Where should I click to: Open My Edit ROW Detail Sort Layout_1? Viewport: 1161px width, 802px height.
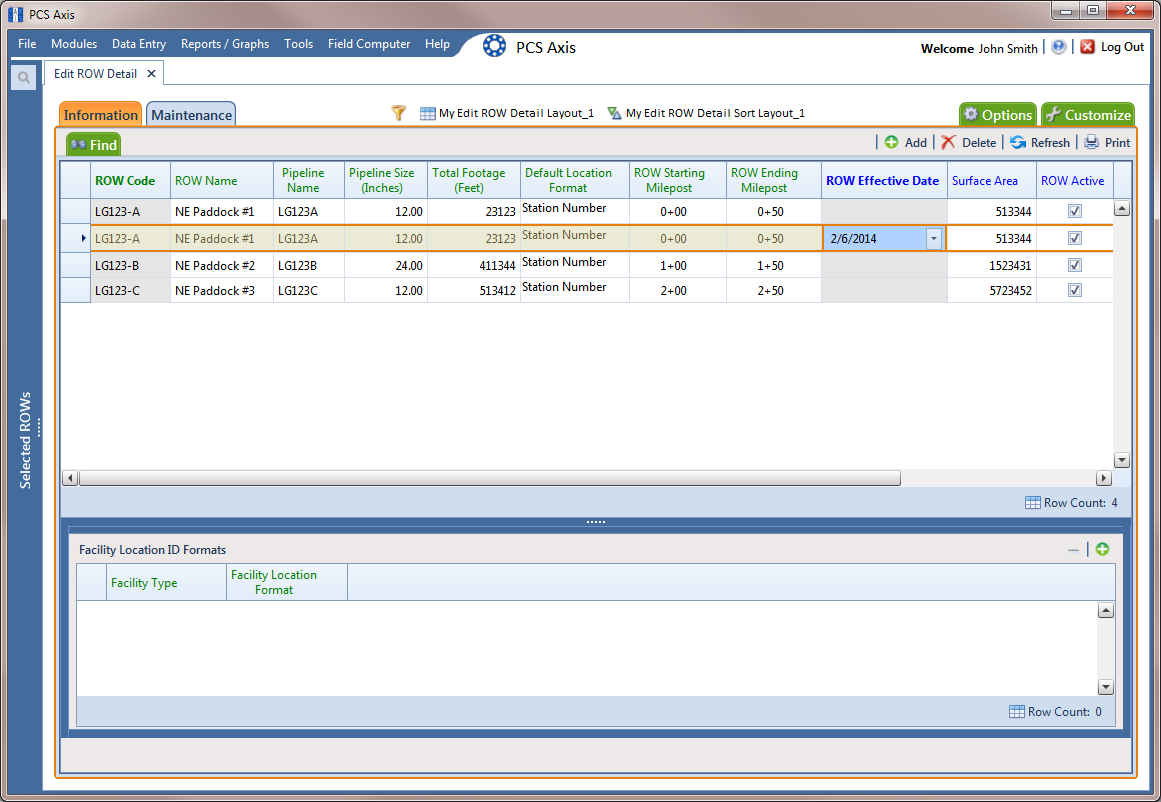click(706, 113)
